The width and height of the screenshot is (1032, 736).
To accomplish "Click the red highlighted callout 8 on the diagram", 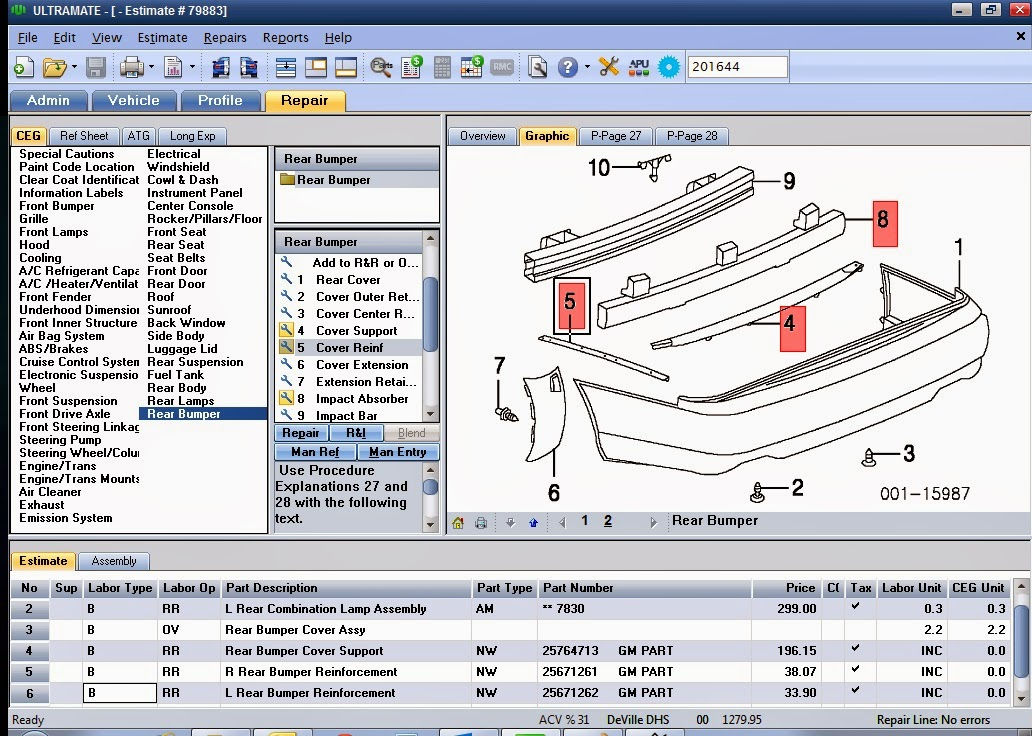I will pyautogui.click(x=884, y=224).
